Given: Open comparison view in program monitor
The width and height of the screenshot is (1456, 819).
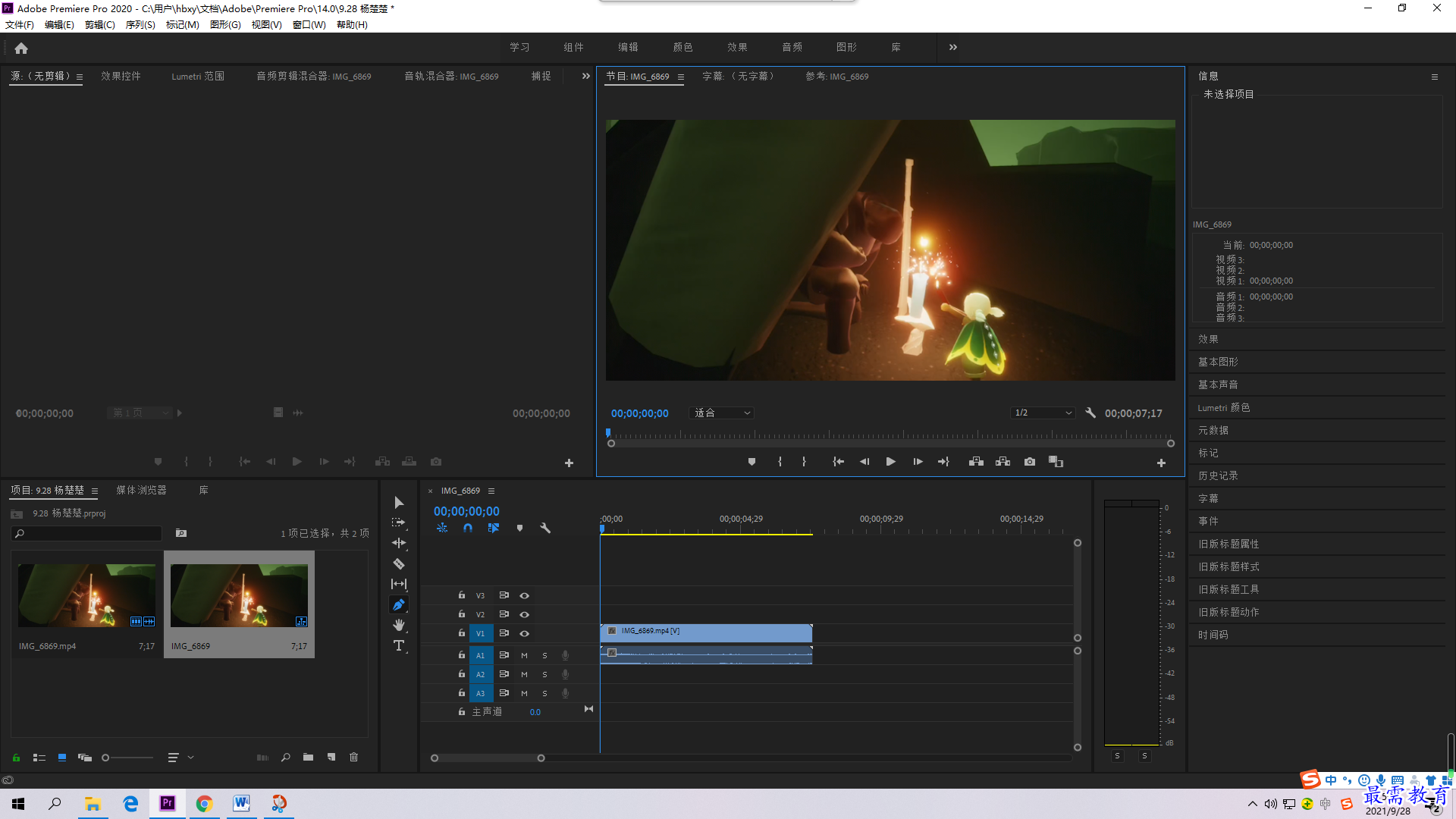Looking at the screenshot, I should (x=1056, y=462).
